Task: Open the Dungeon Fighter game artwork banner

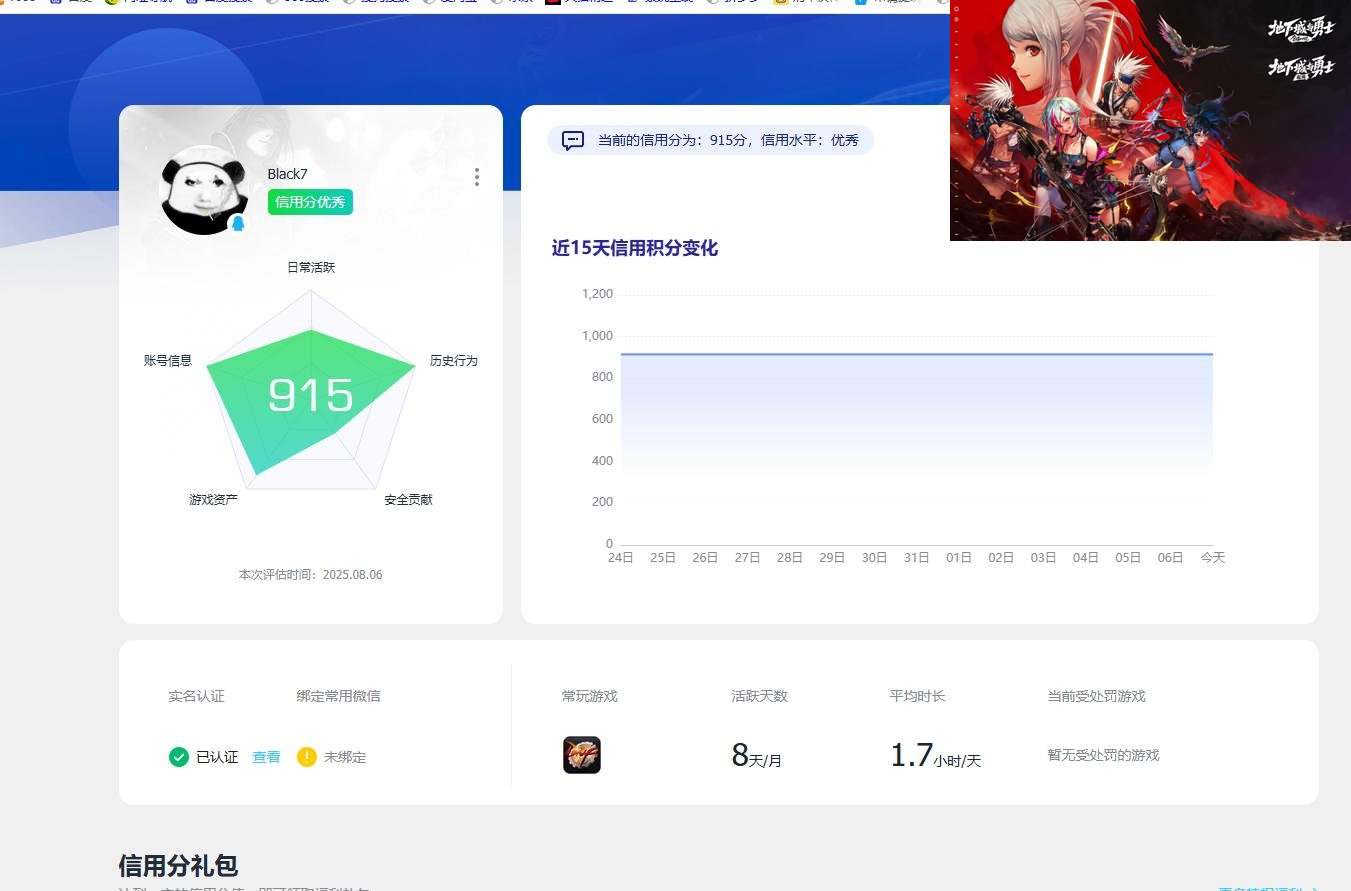Action: pyautogui.click(x=1150, y=120)
